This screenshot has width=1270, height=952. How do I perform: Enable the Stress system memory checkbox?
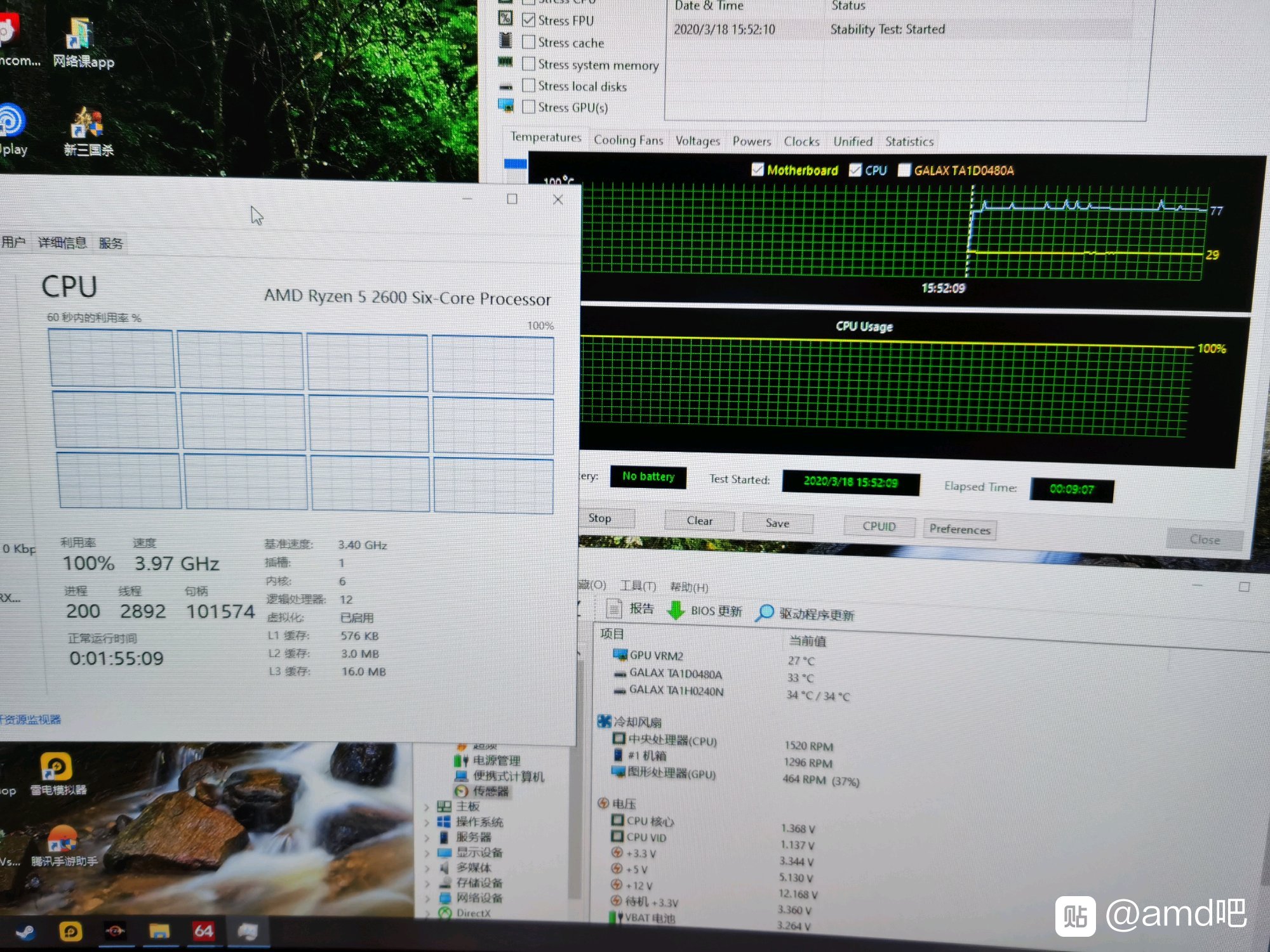[528, 63]
